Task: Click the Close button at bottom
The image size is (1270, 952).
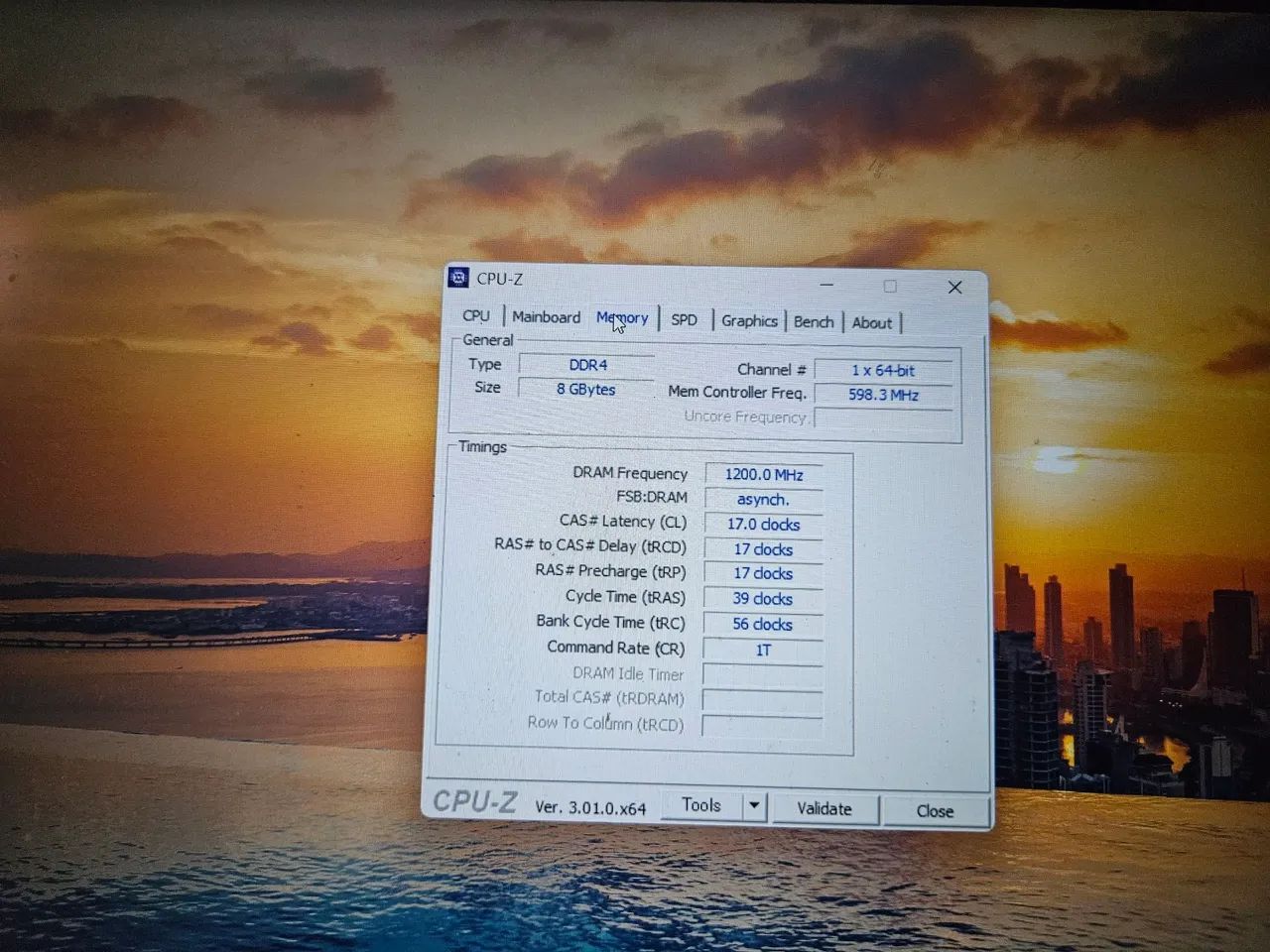Action: [935, 810]
